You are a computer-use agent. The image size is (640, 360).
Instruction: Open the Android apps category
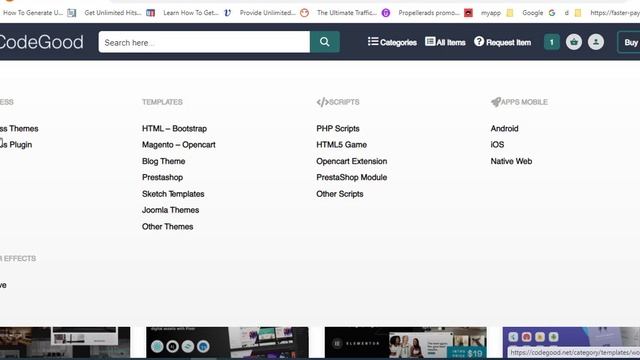pos(504,129)
